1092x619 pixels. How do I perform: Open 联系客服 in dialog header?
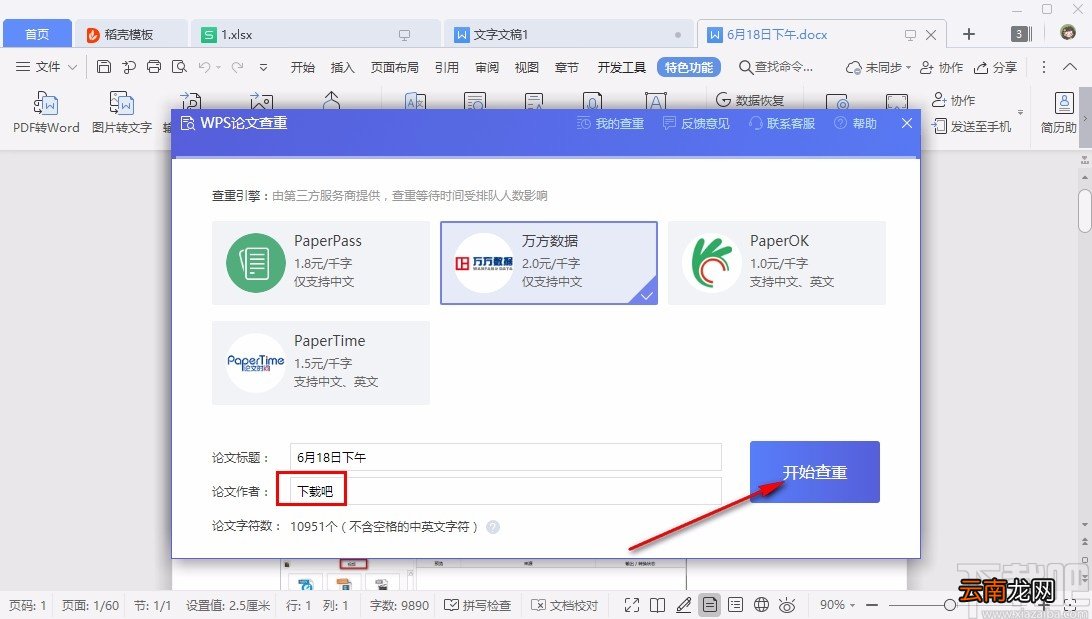point(781,123)
